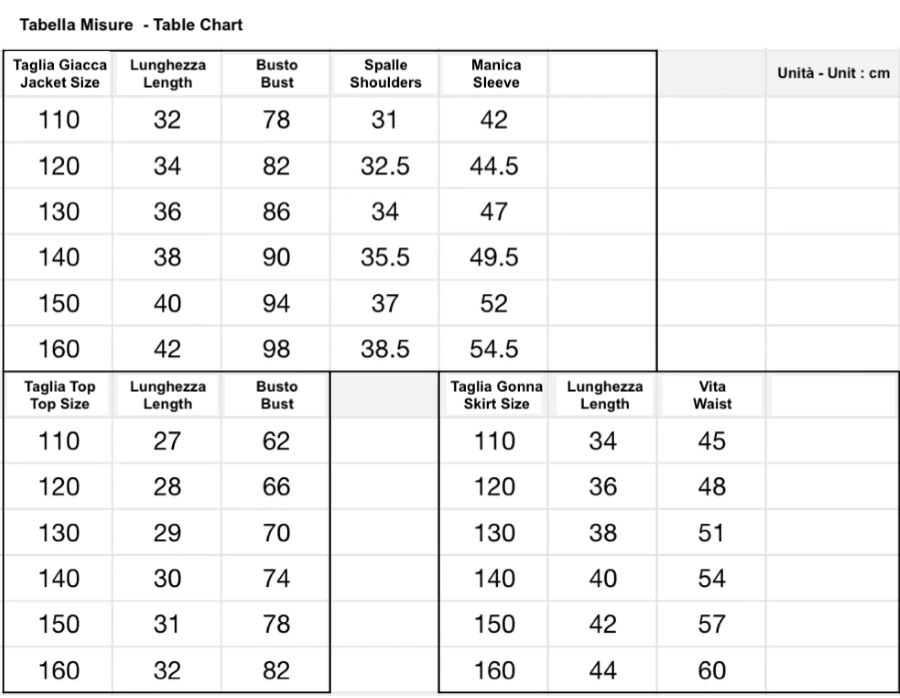The height and width of the screenshot is (698, 900).
Task: Click the Taglia Giacca Jacket Size header
Action: tap(59, 73)
